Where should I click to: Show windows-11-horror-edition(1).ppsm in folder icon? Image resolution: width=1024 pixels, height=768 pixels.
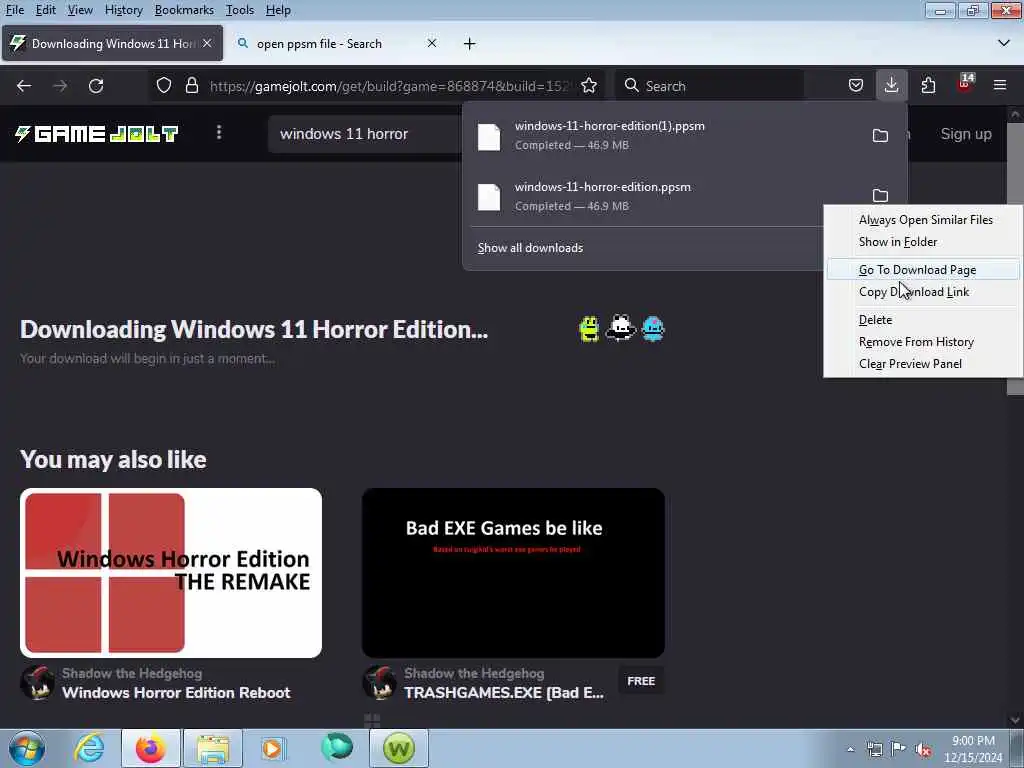880,135
